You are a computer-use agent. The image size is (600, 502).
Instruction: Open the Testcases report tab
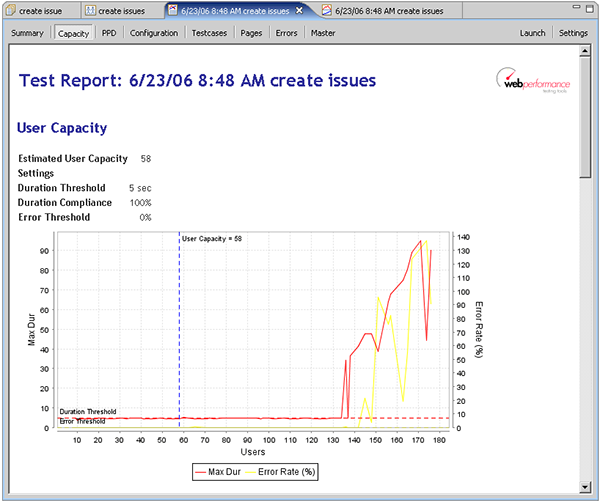tap(209, 33)
